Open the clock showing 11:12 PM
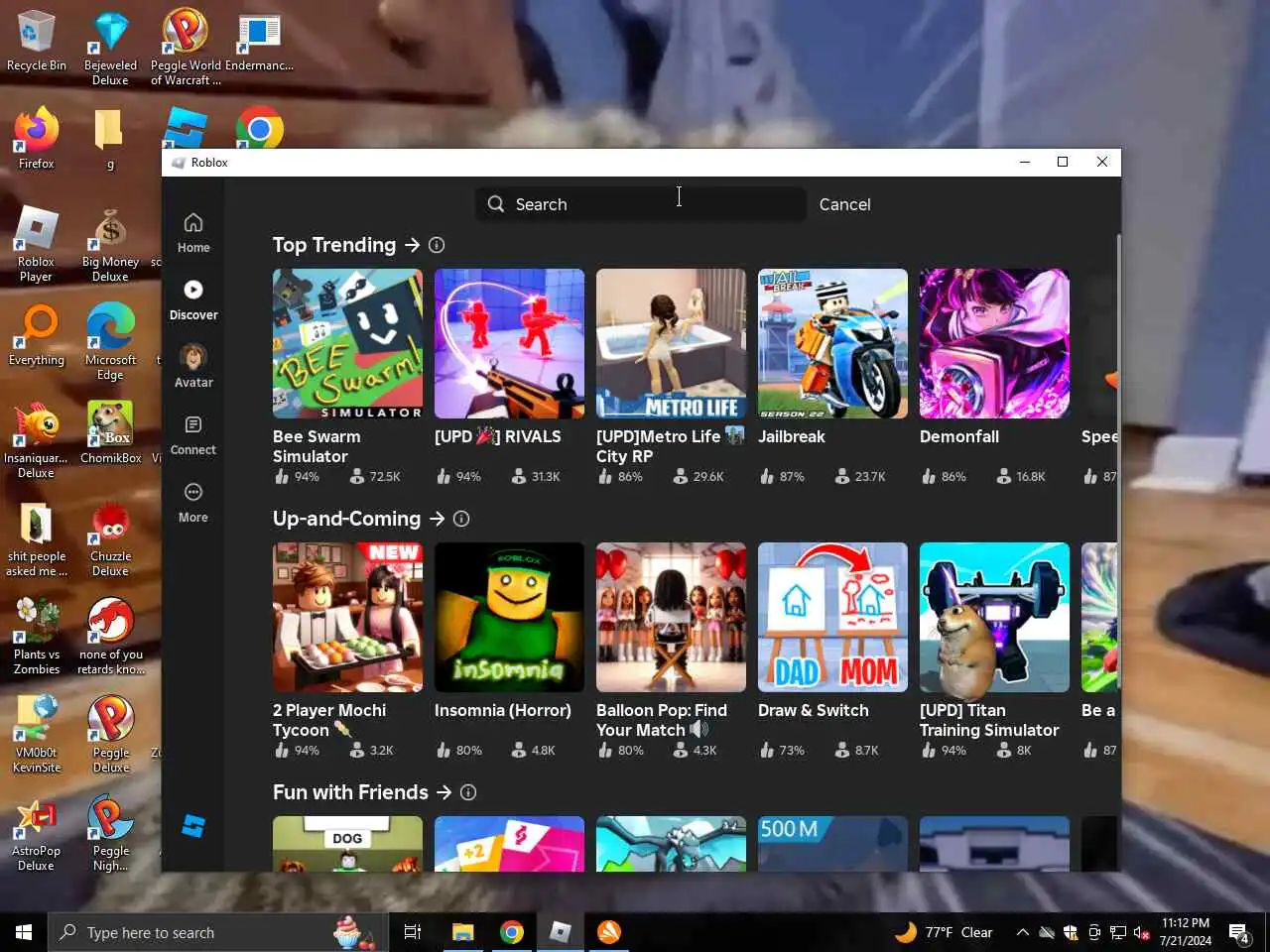Viewport: 1270px width, 952px height. (x=1186, y=932)
